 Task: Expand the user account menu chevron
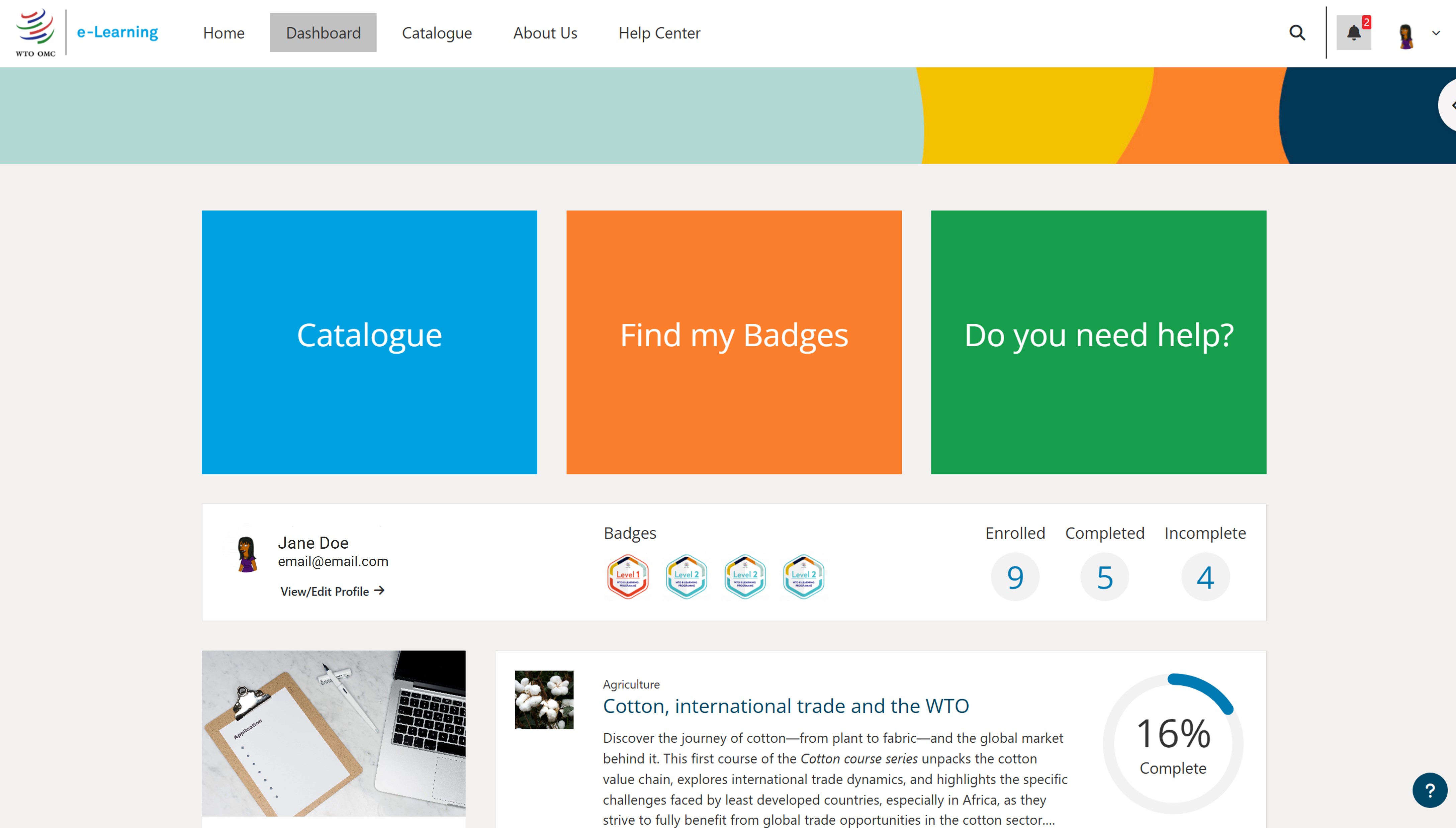tap(1436, 33)
